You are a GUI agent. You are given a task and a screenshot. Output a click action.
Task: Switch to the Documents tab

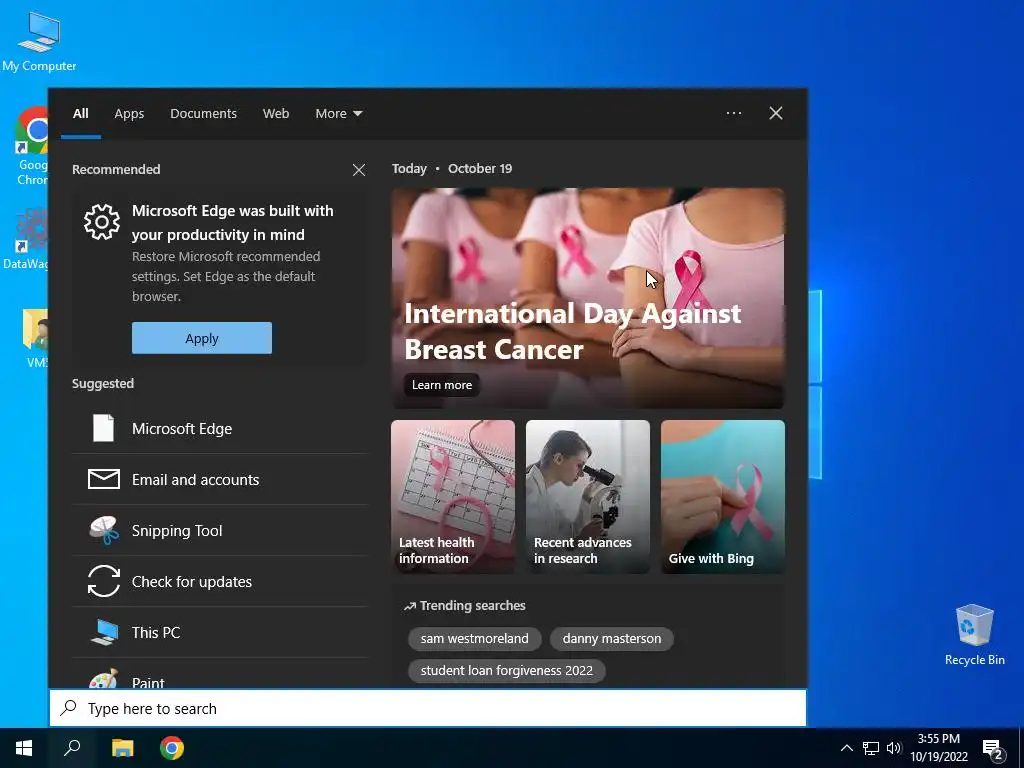[203, 114]
